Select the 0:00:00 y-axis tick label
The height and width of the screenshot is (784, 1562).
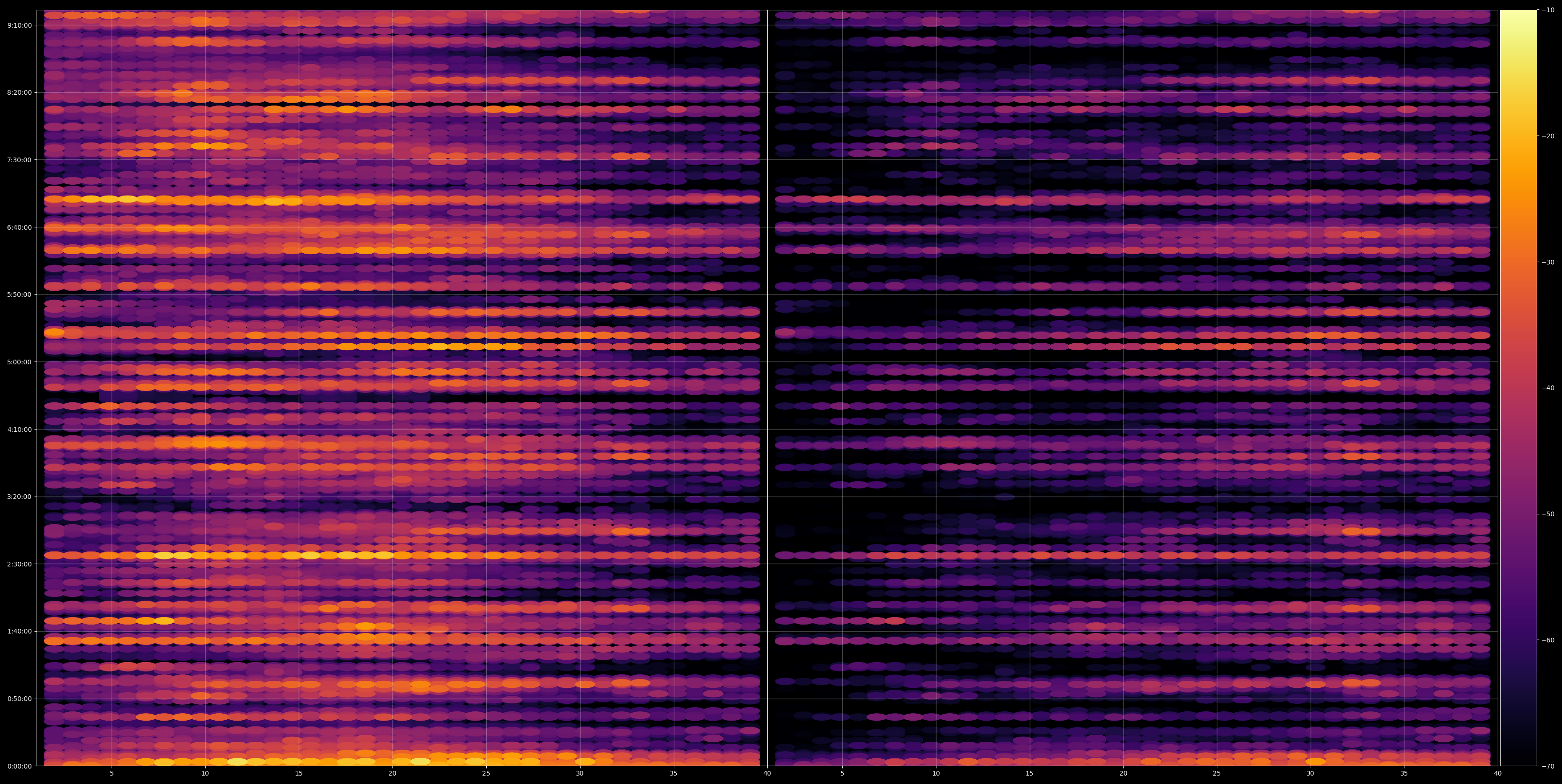19,766
